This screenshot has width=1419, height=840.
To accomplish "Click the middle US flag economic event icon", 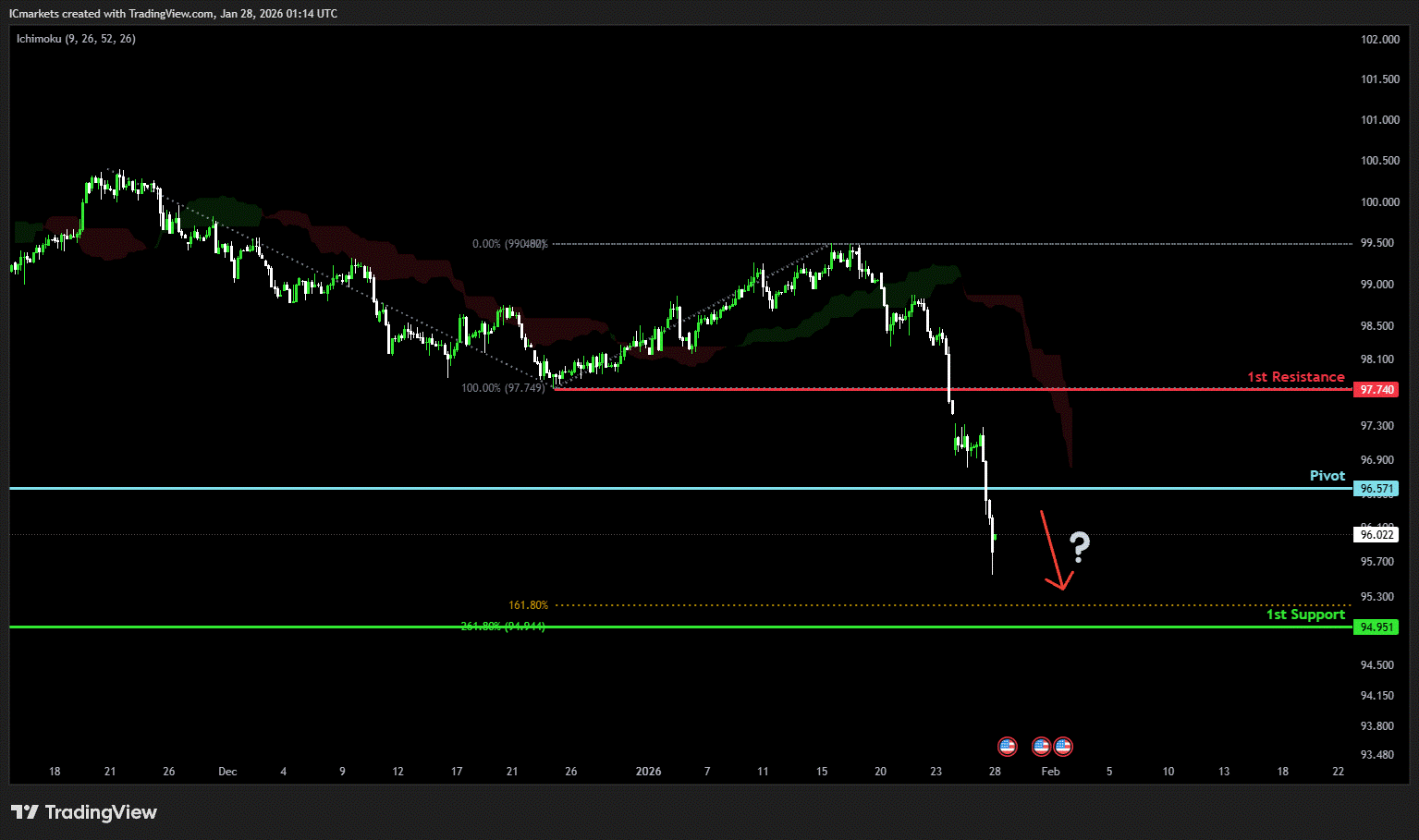I will point(1041,746).
